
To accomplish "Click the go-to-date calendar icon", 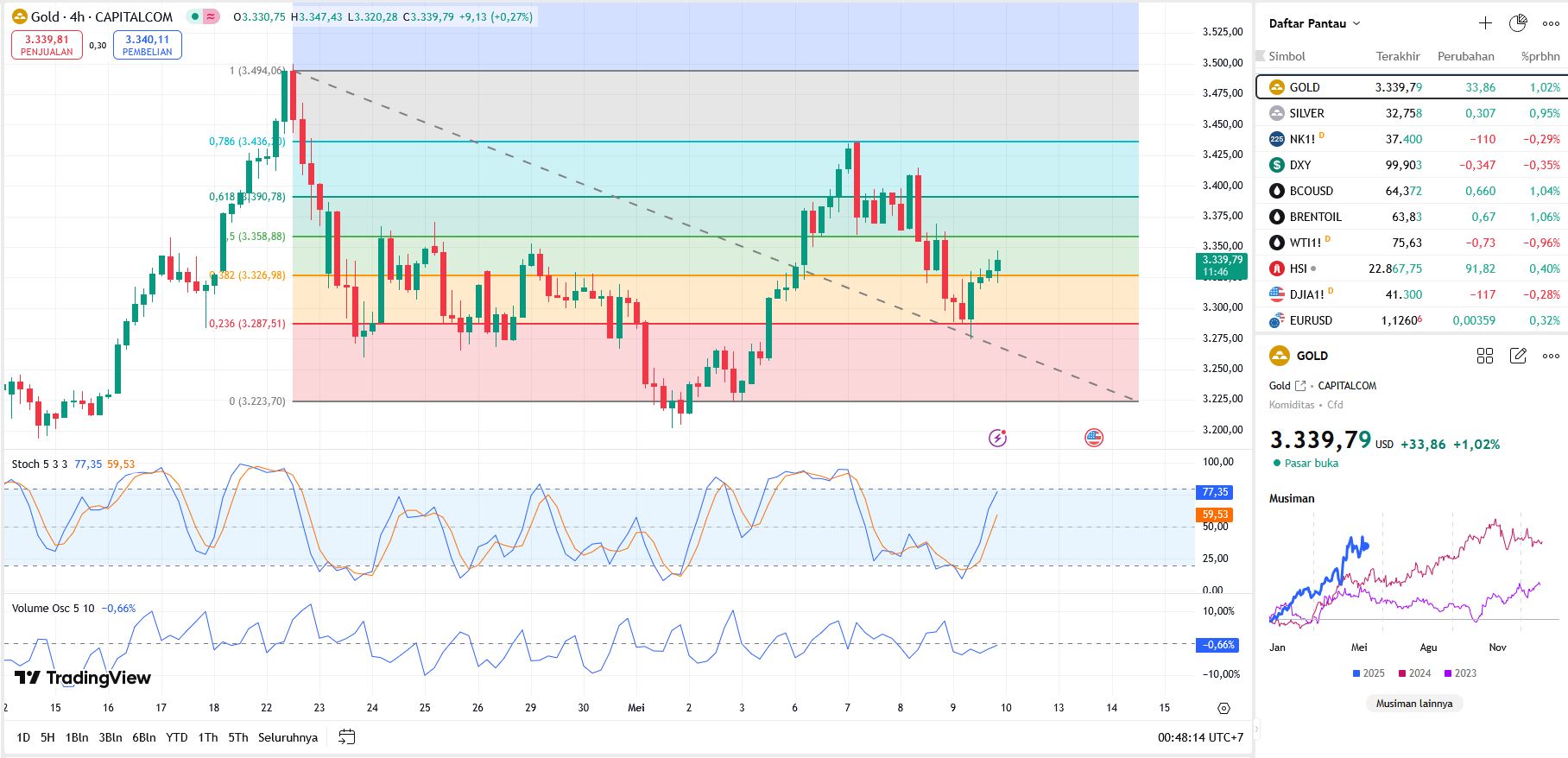I will click(347, 737).
